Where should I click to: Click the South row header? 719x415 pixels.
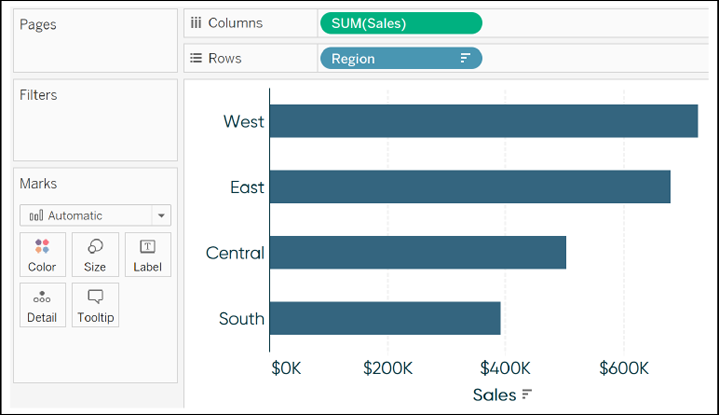click(x=242, y=318)
